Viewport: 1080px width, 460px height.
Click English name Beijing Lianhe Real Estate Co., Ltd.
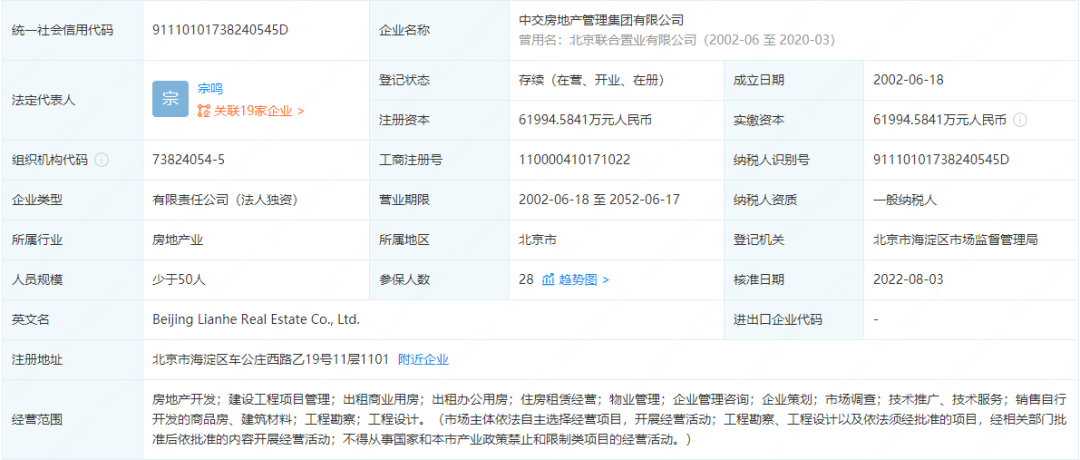[x=256, y=320]
